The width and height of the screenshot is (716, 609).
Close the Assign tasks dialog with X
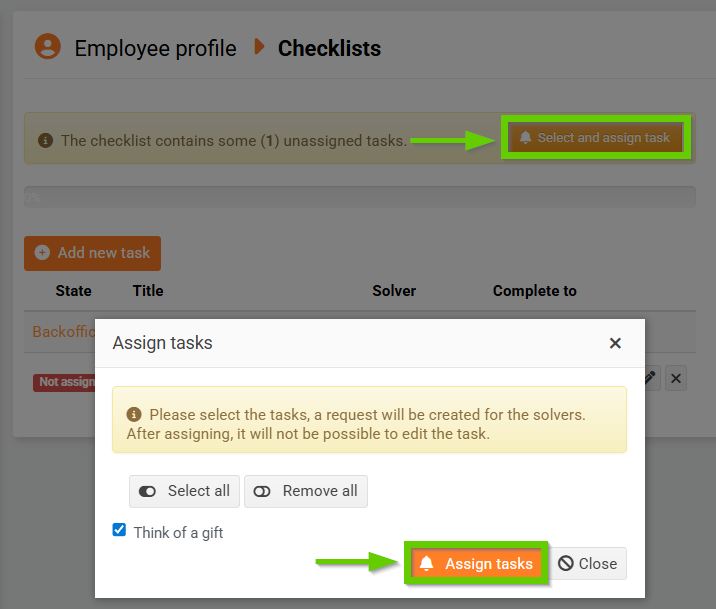(615, 343)
